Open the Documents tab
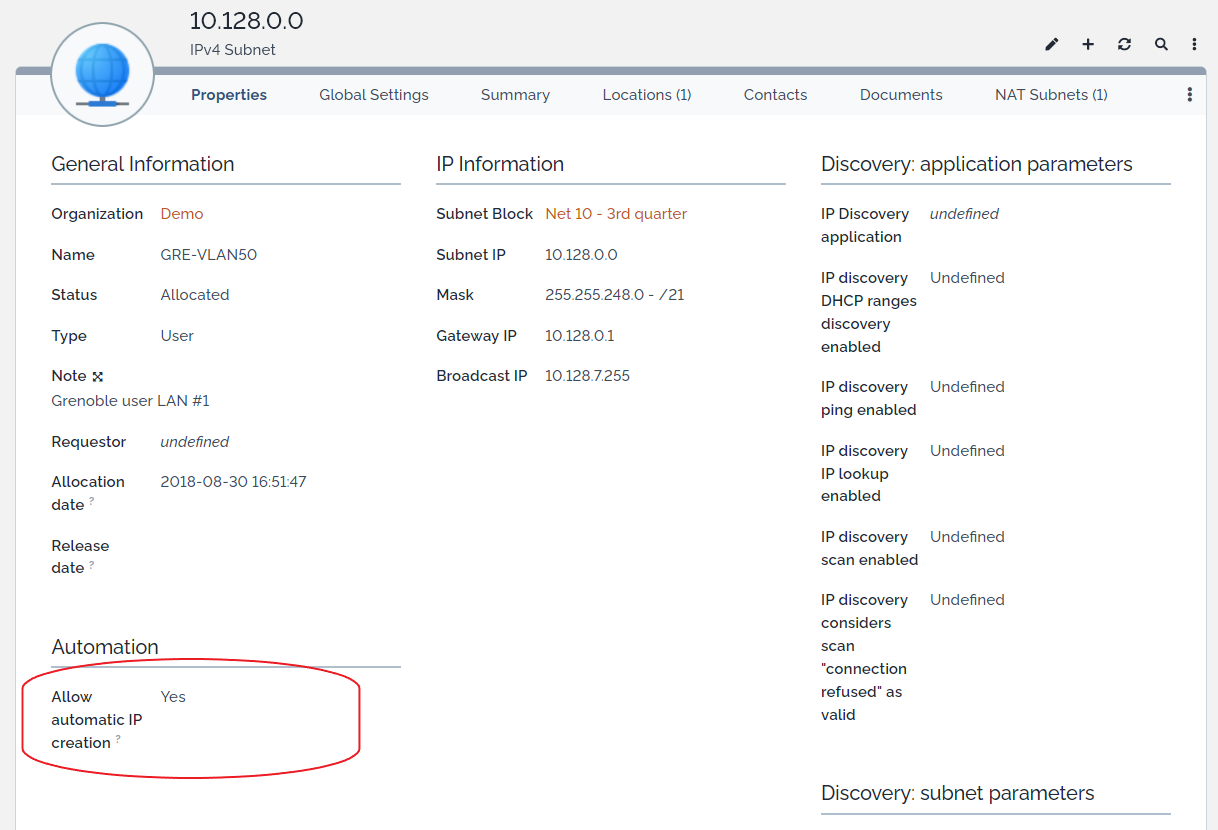Viewport: 1218px width, 830px height. point(900,95)
